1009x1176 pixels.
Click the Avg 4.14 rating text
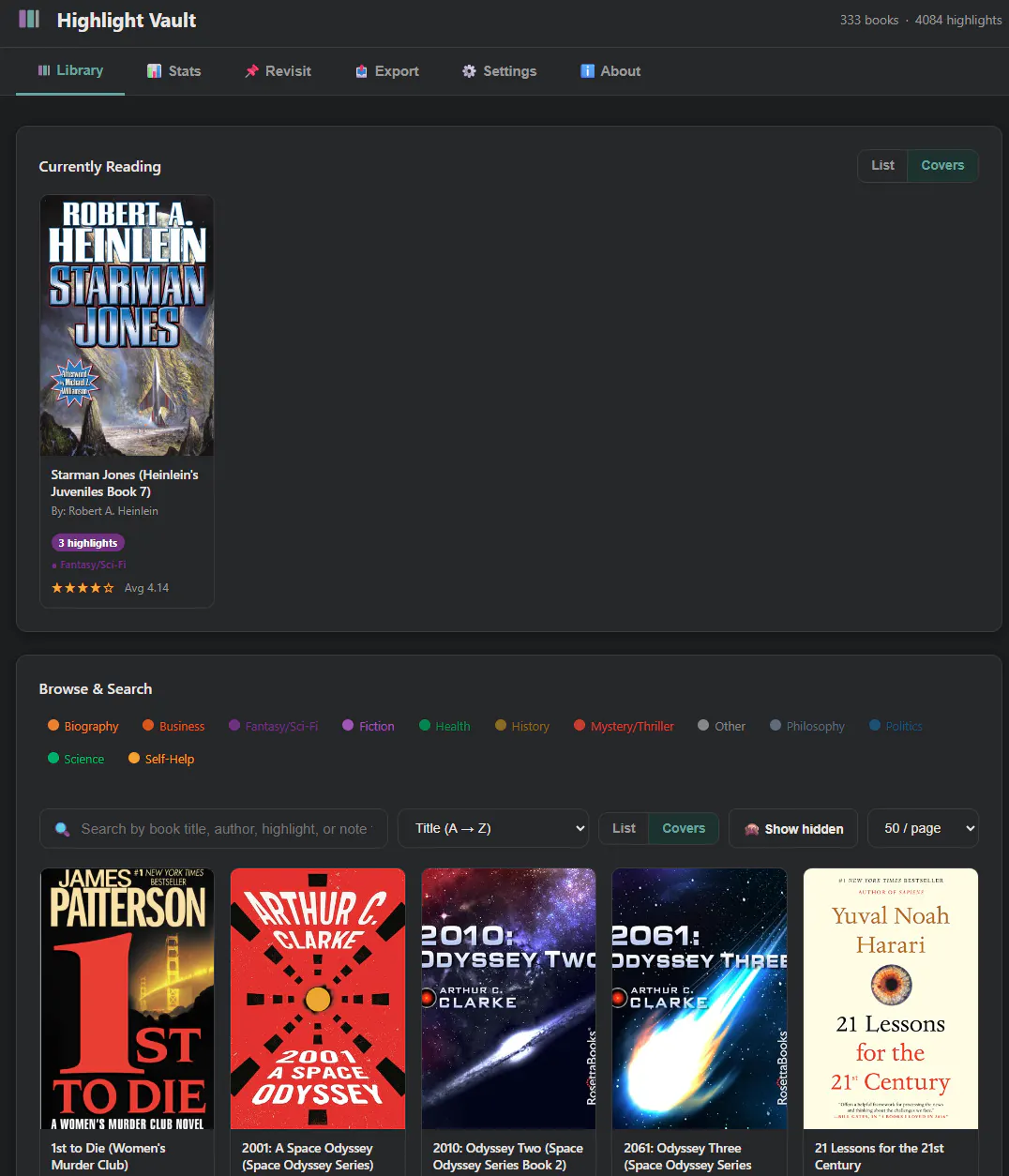(146, 588)
